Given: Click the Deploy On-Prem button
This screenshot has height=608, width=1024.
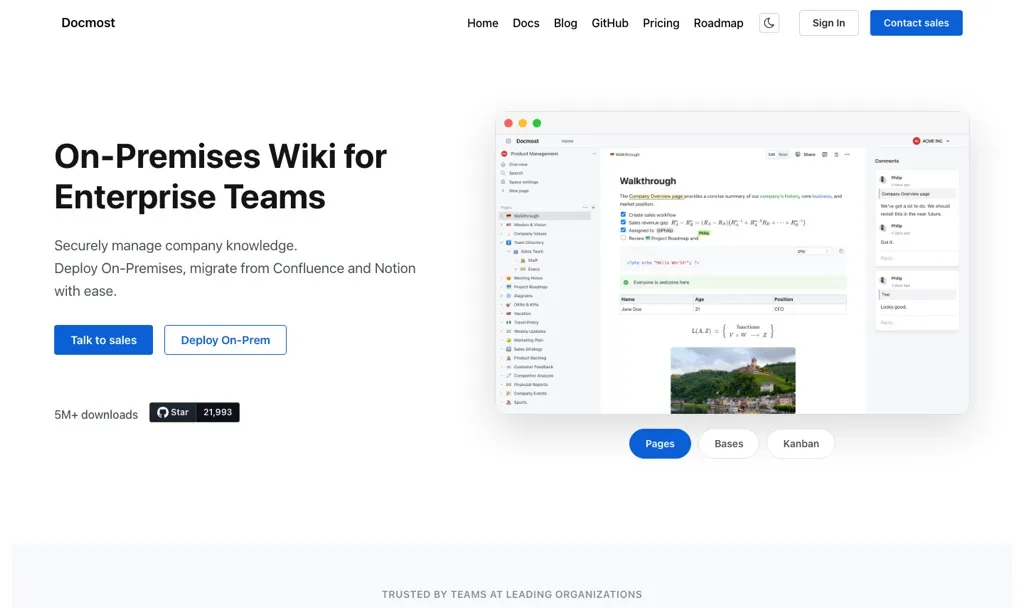Looking at the screenshot, I should click(225, 340).
